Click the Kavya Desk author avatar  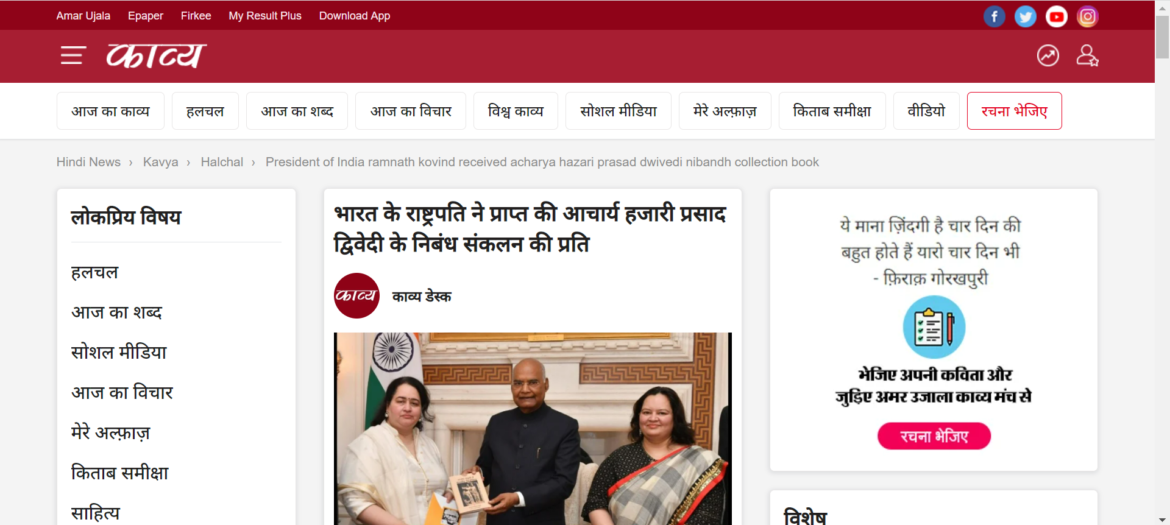(357, 296)
